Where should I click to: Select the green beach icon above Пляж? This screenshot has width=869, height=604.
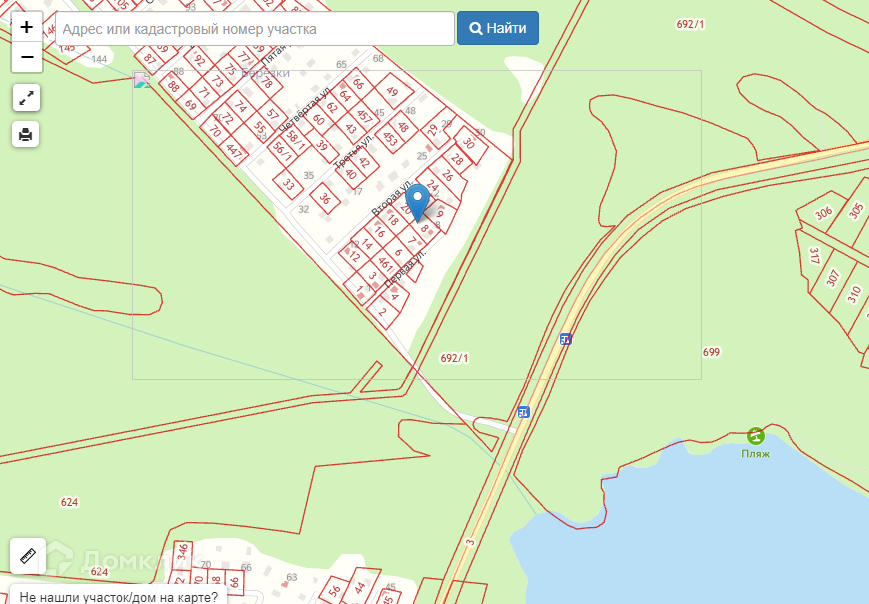pos(755,436)
